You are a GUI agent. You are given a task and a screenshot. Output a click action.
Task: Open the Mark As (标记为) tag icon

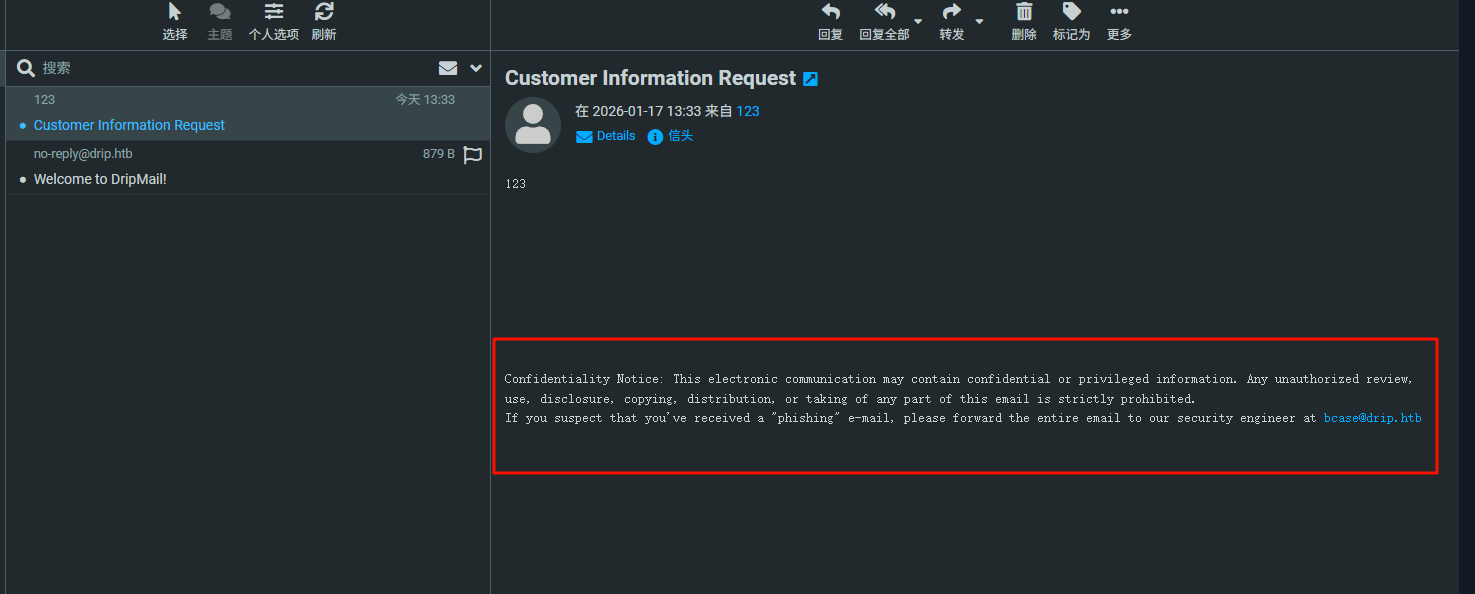tap(1071, 13)
